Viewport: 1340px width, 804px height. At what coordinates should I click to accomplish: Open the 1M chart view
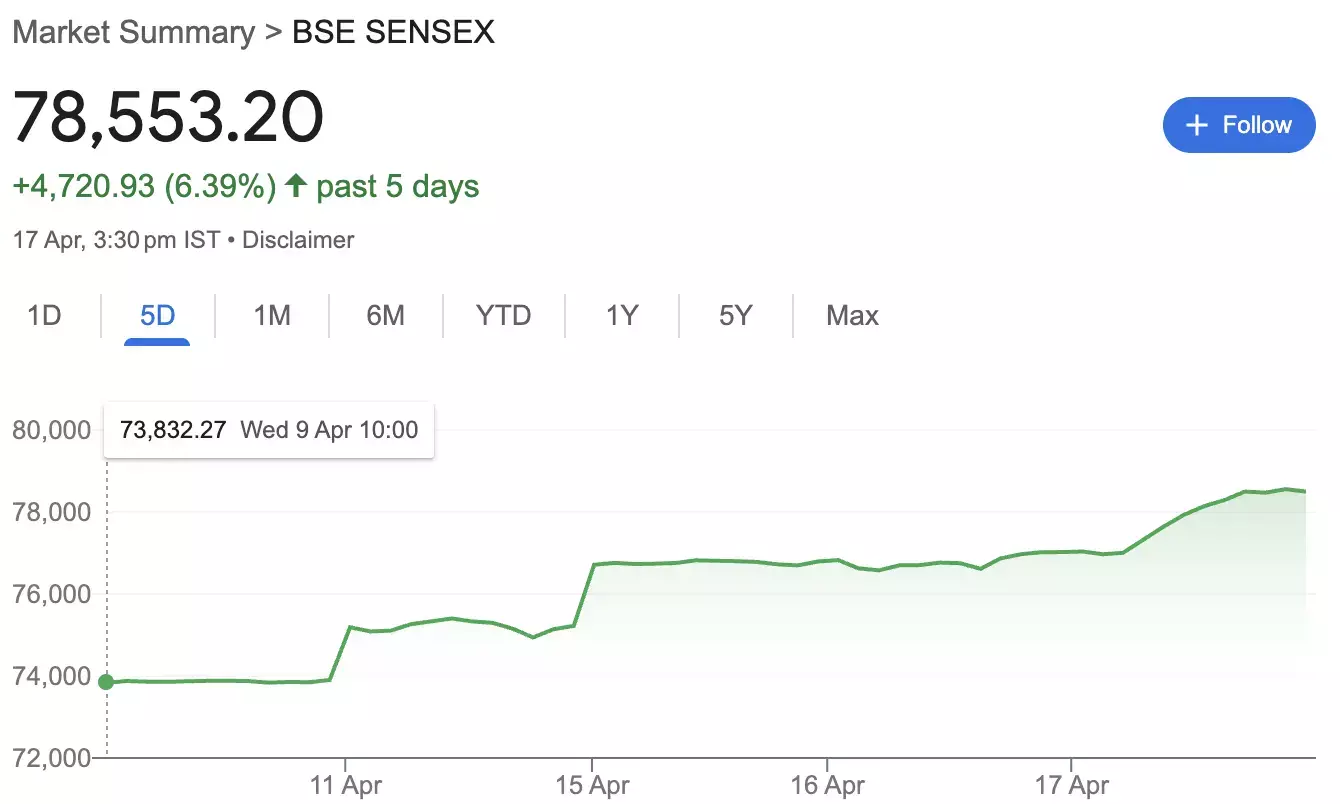point(271,315)
